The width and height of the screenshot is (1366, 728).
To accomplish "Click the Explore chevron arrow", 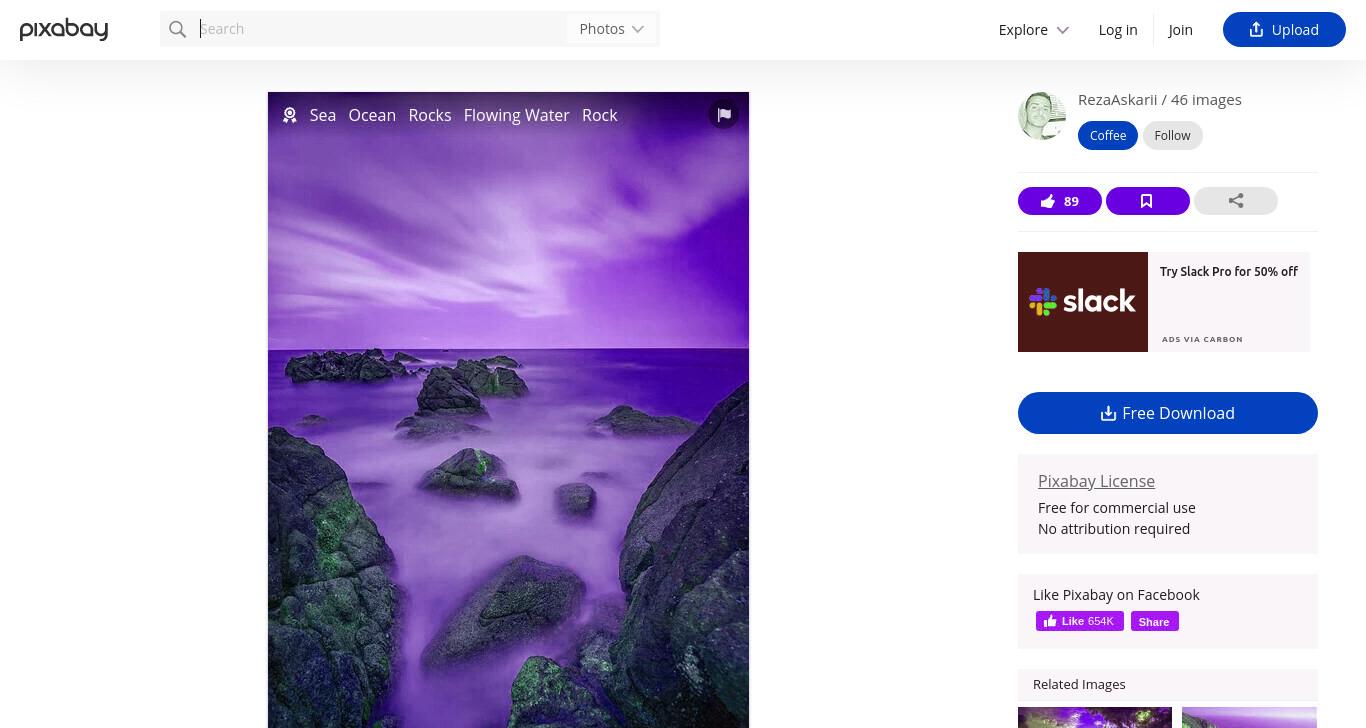I will tap(1063, 30).
